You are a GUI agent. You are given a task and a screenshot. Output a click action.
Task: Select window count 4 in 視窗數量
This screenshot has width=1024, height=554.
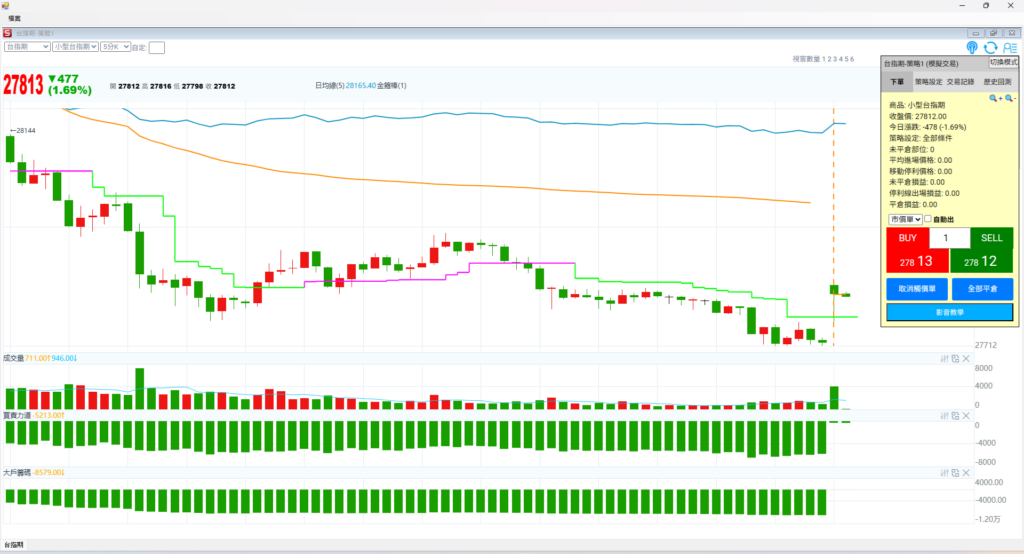coord(840,60)
